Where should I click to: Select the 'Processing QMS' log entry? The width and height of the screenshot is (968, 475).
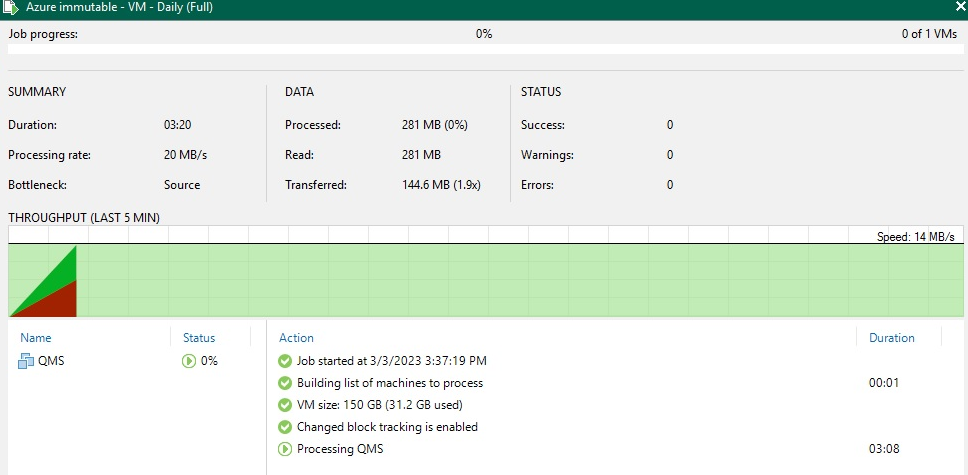pyautogui.click(x=340, y=449)
